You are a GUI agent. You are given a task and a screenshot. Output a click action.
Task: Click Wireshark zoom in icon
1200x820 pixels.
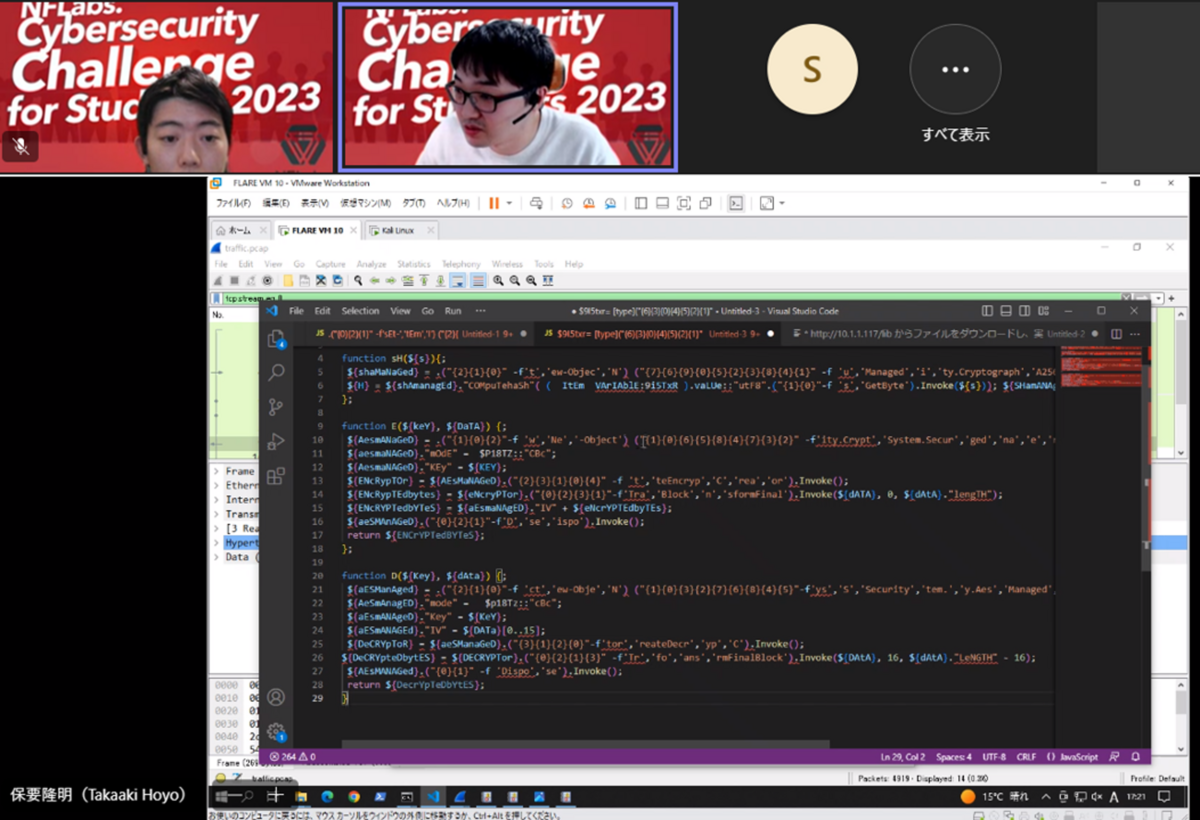498,281
